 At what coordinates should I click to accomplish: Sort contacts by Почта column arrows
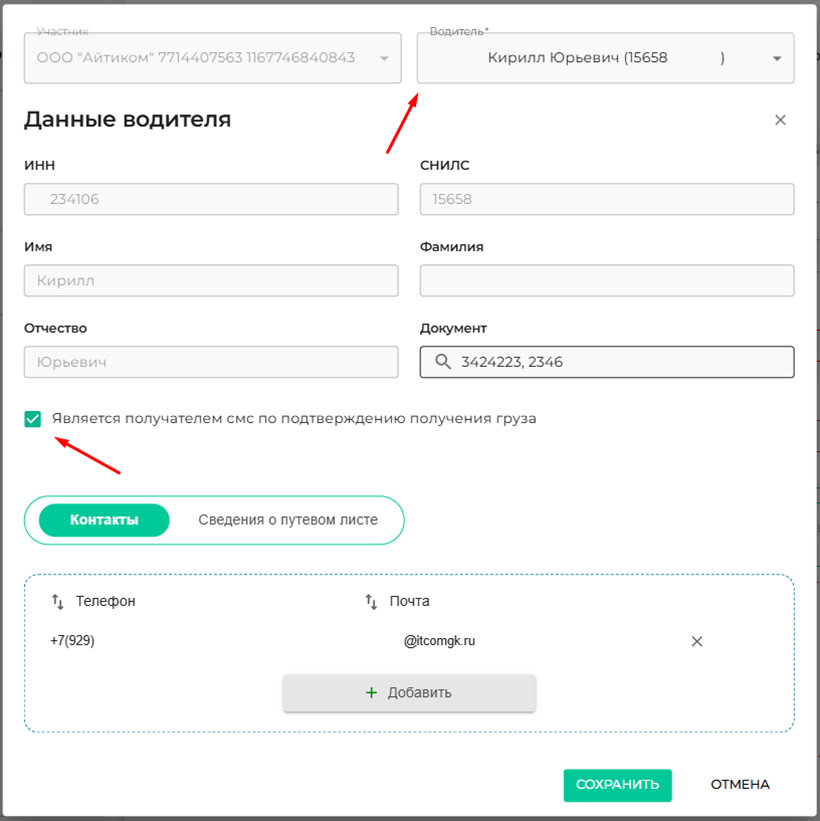(371, 601)
